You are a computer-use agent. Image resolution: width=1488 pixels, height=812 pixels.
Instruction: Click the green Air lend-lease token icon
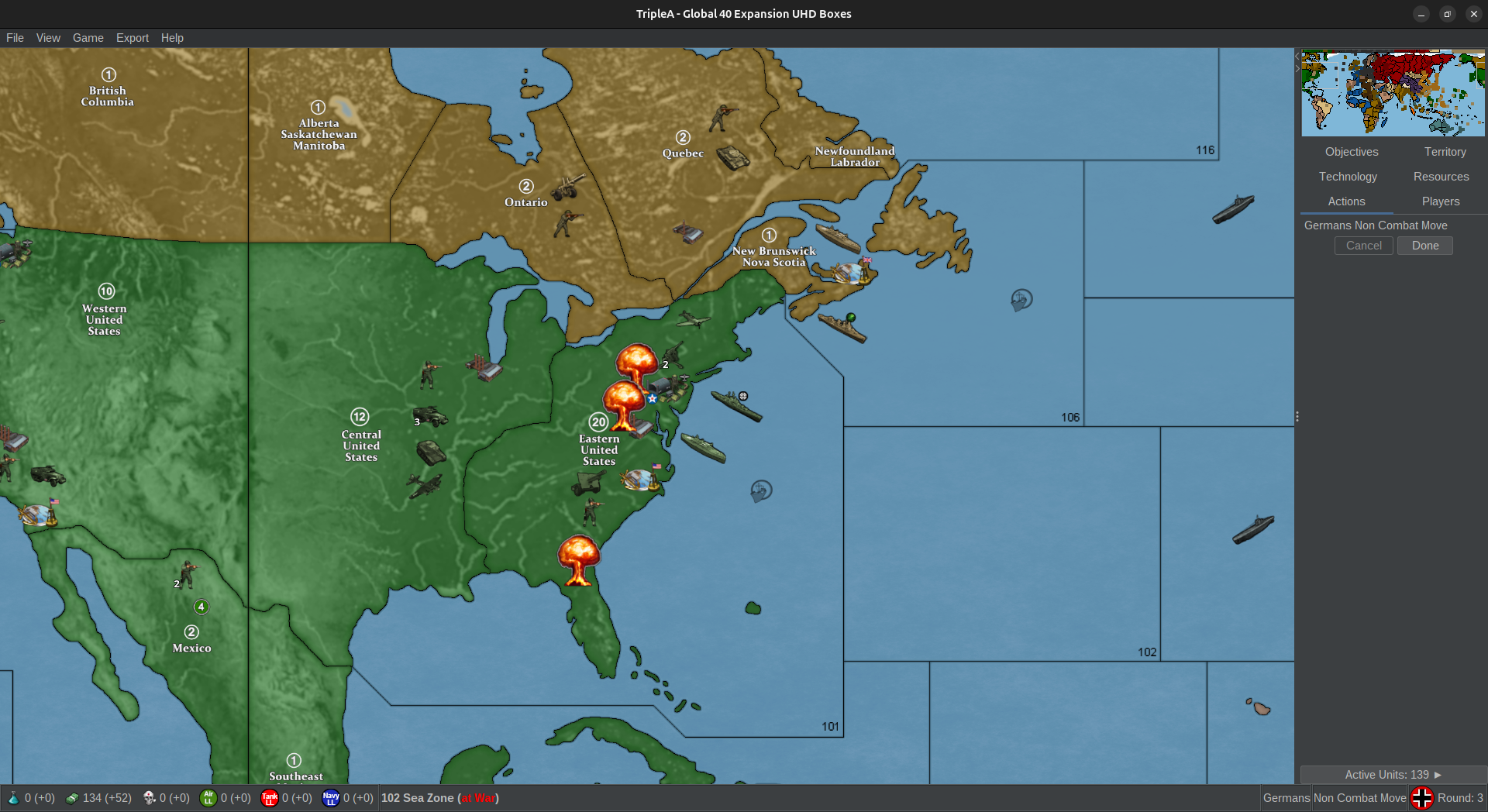click(x=208, y=798)
